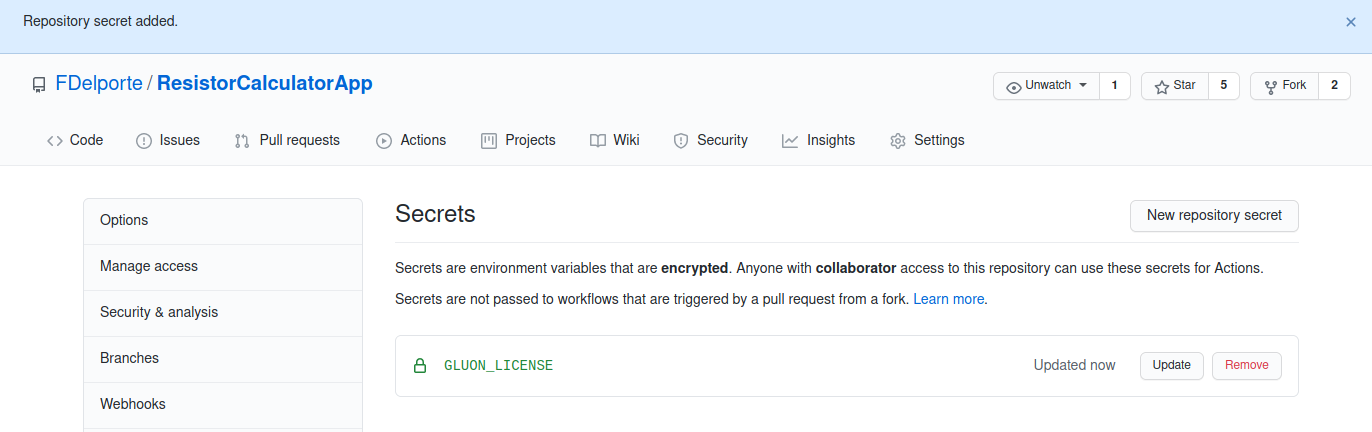Dismiss the 'Repository secret added' banner
The height and width of the screenshot is (432, 1372).
[x=1351, y=21]
